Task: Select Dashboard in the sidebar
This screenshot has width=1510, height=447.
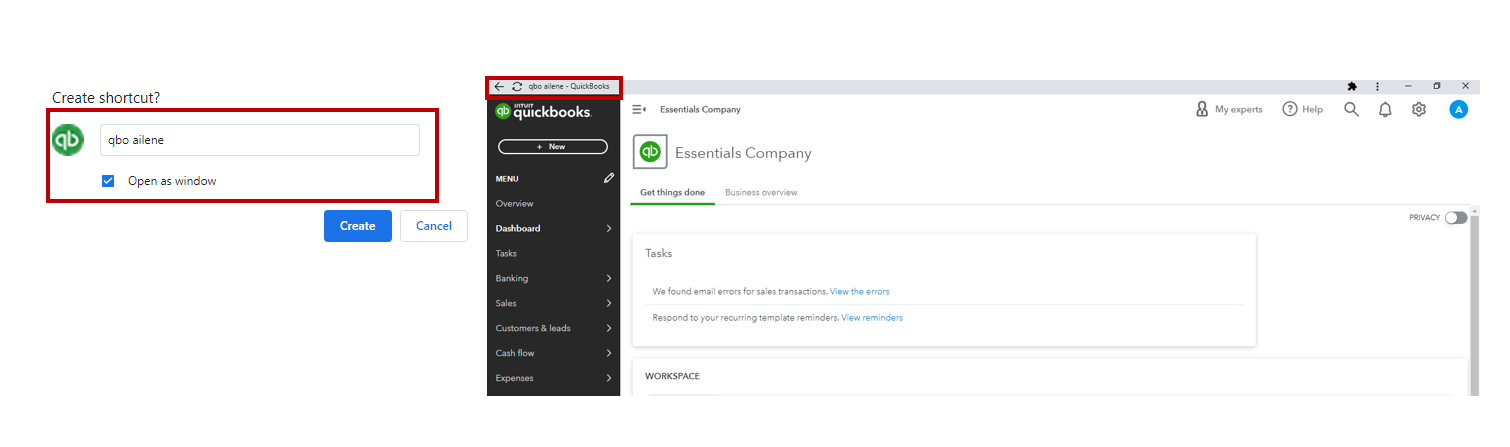Action: [x=518, y=228]
